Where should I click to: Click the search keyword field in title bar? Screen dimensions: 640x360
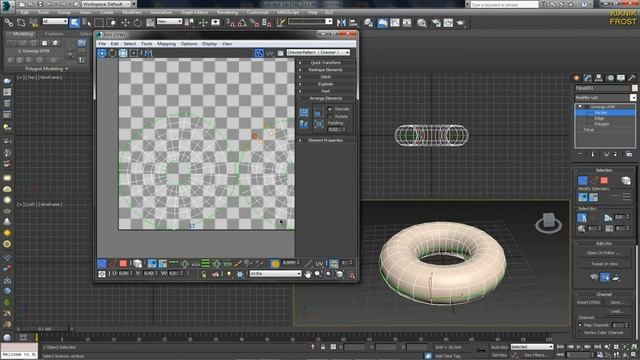(x=504, y=4)
